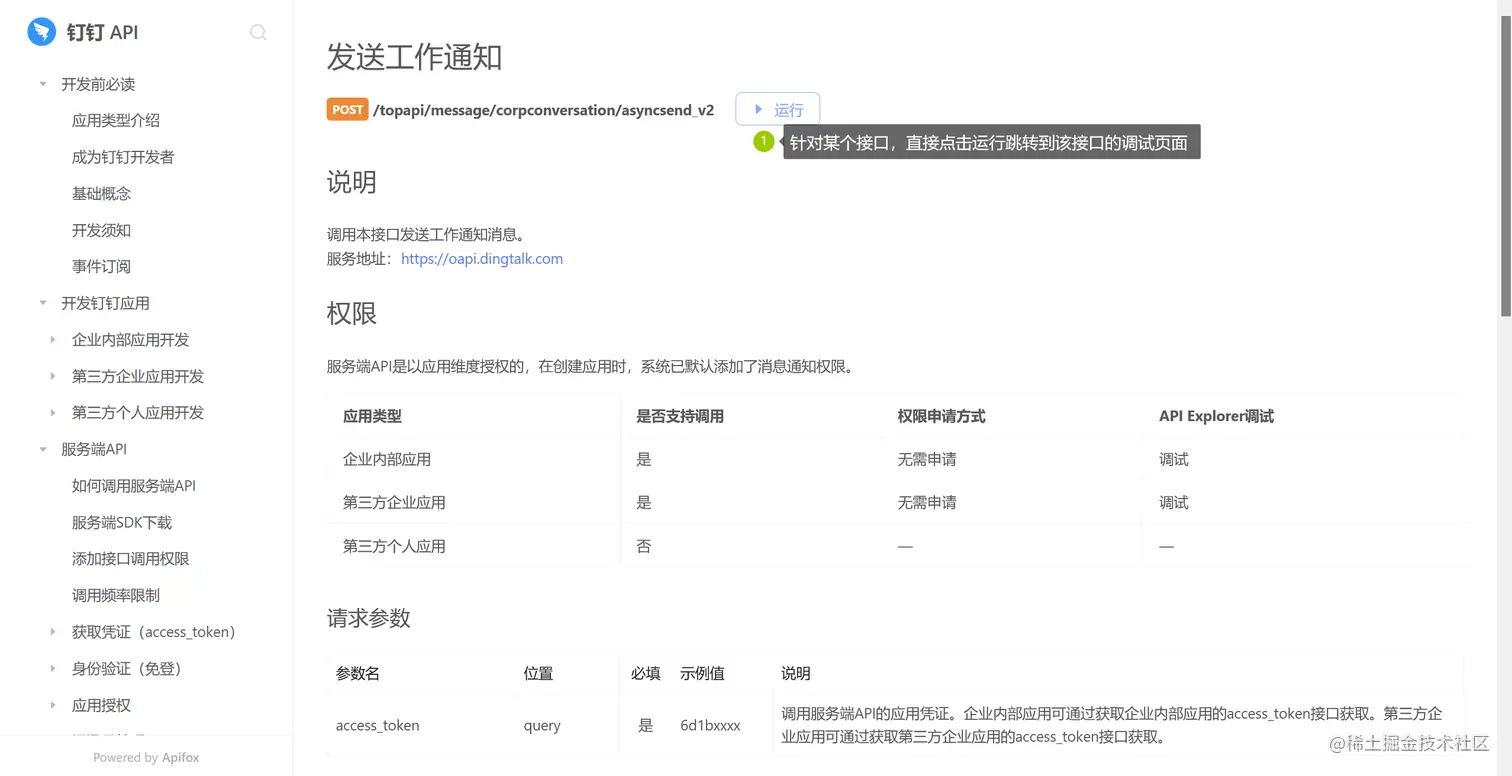Click the 应用类型 column header
The width and height of the screenshot is (1512, 776).
click(372, 416)
